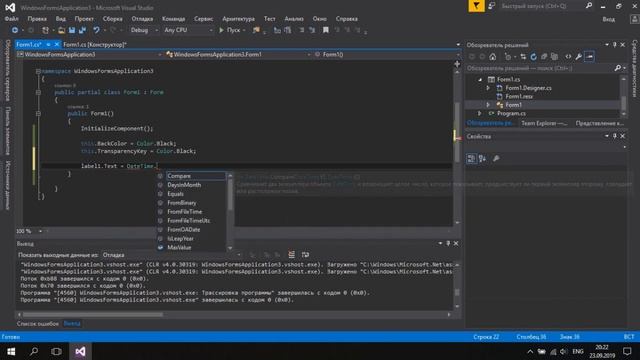The width and height of the screenshot is (640, 360).
Task: Toggle pin on the Form1.cs tab
Action: point(48,44)
